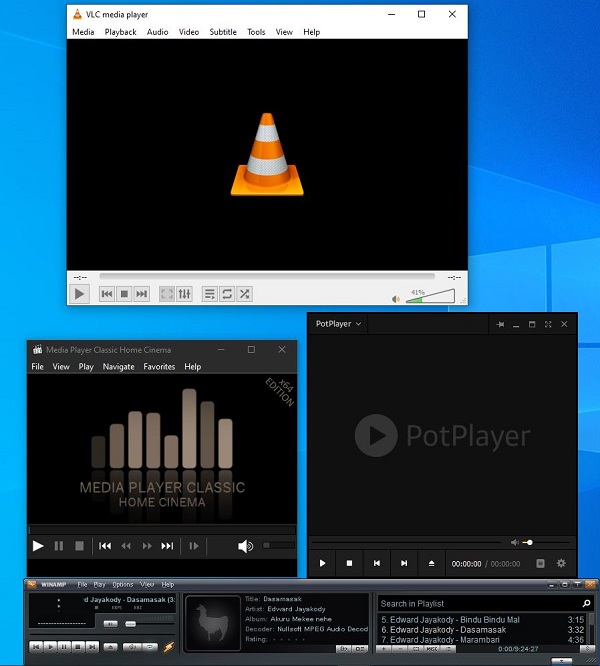
Task: Open the MPC-HC Navigate menu
Action: [x=118, y=367]
